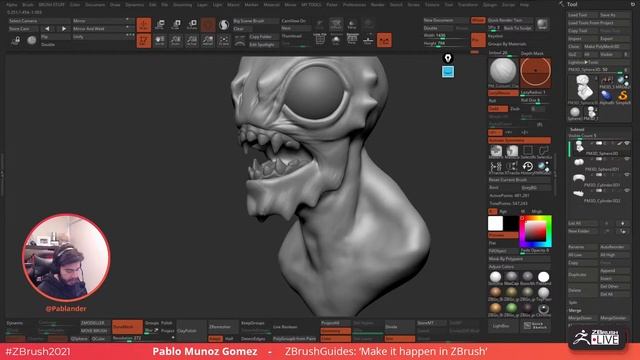Click the blue square icon in the viewport
Screen dimensions: 640x360
point(448,72)
